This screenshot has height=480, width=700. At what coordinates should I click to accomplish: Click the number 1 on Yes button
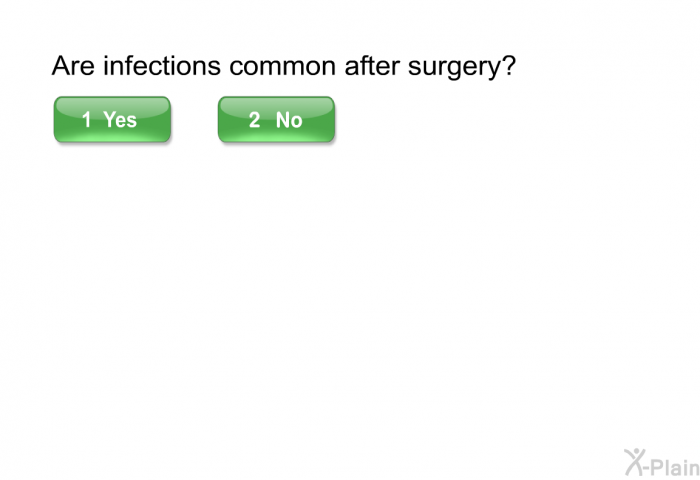[x=87, y=120]
